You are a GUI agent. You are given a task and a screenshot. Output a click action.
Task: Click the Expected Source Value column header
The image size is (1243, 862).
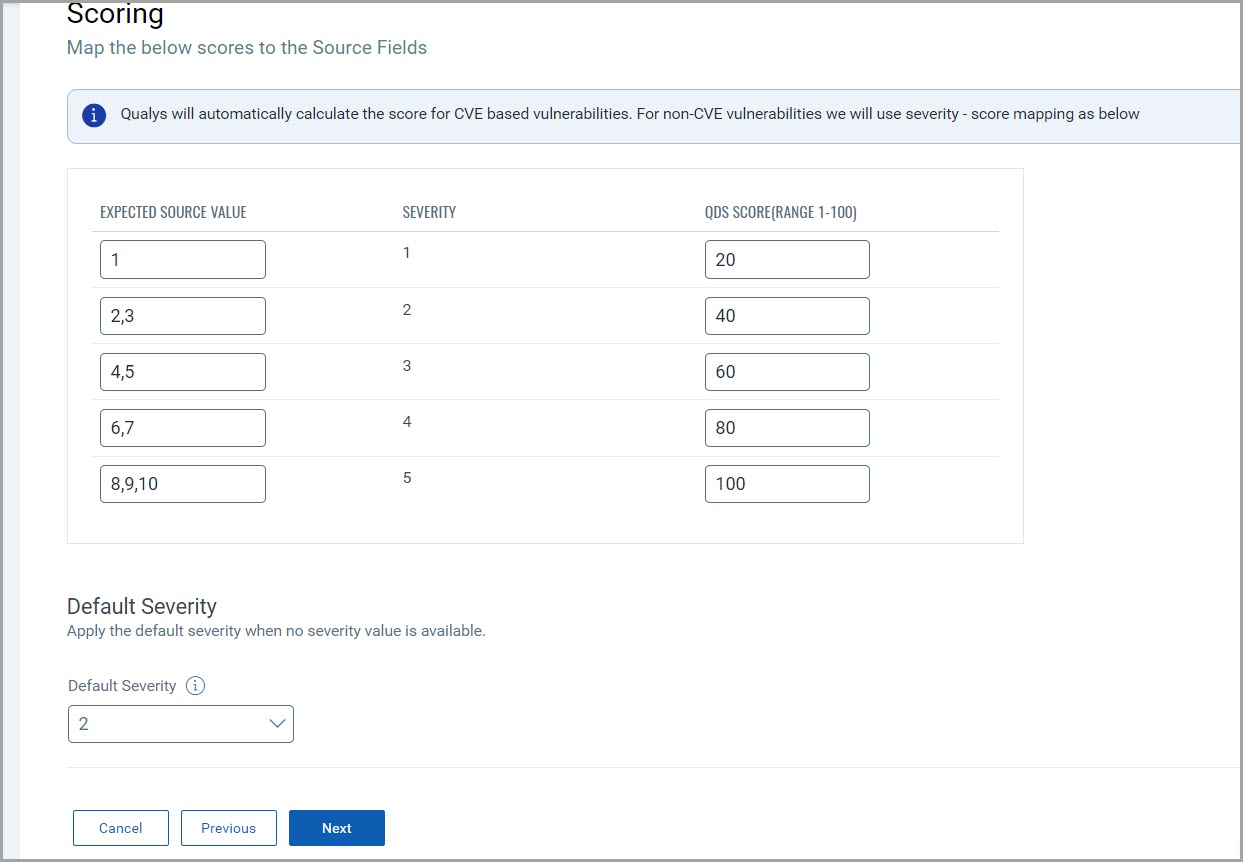(173, 212)
